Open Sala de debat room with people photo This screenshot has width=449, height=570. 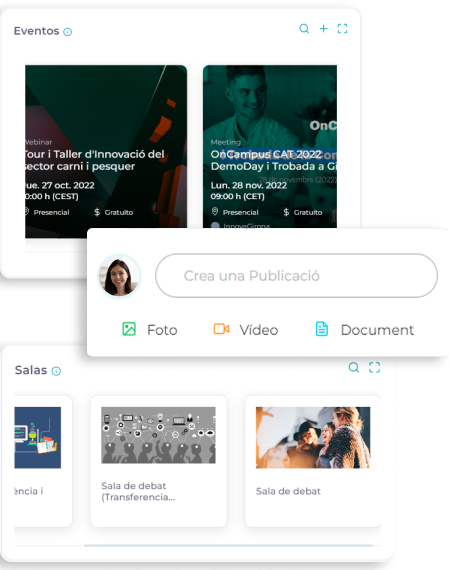pos(313,437)
